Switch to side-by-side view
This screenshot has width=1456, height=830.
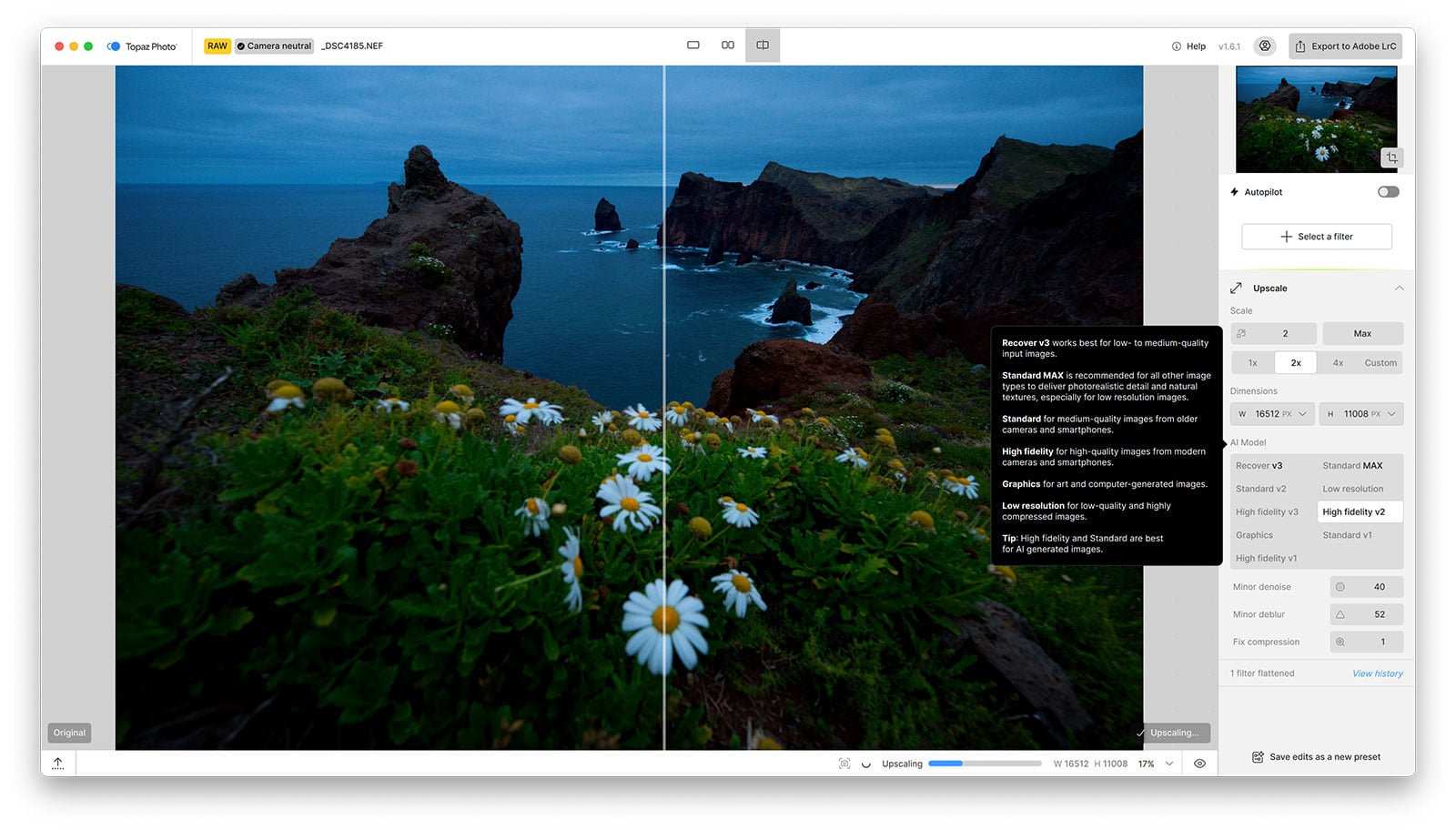coord(728,45)
